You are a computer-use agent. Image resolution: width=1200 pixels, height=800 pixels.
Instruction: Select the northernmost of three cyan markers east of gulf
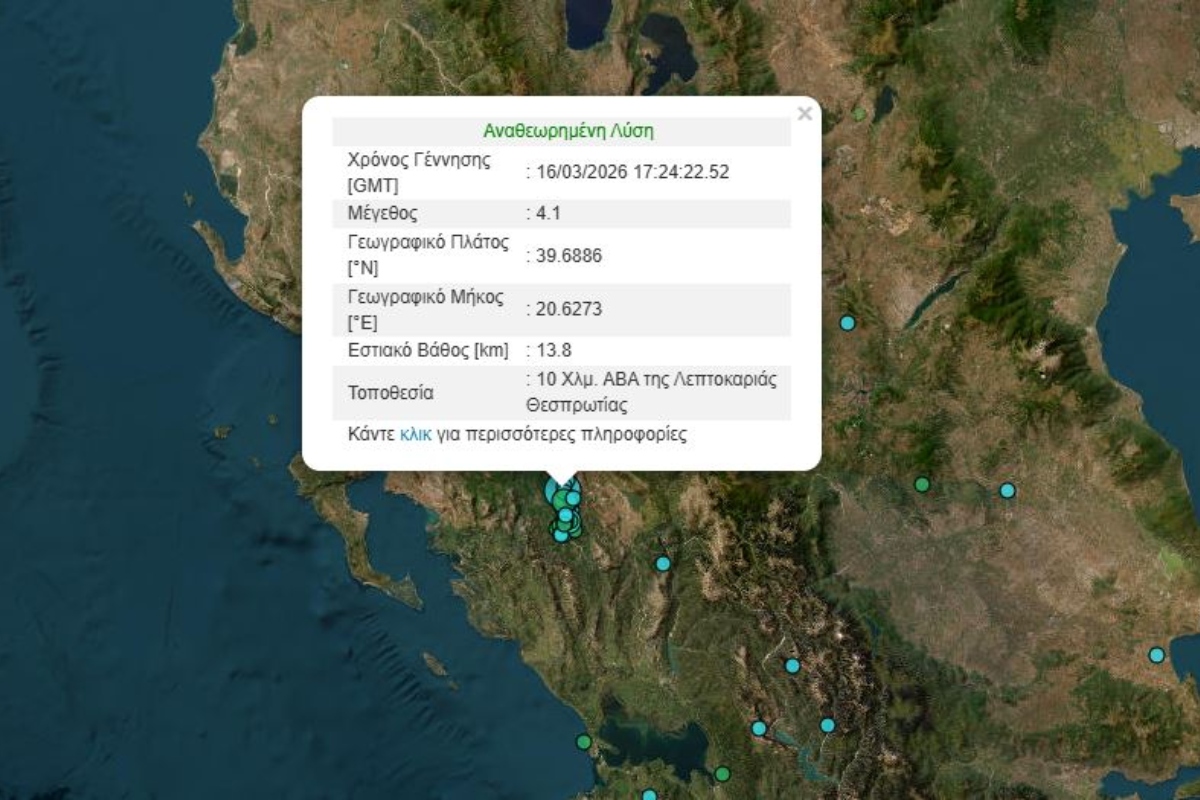pyautogui.click(x=792, y=666)
